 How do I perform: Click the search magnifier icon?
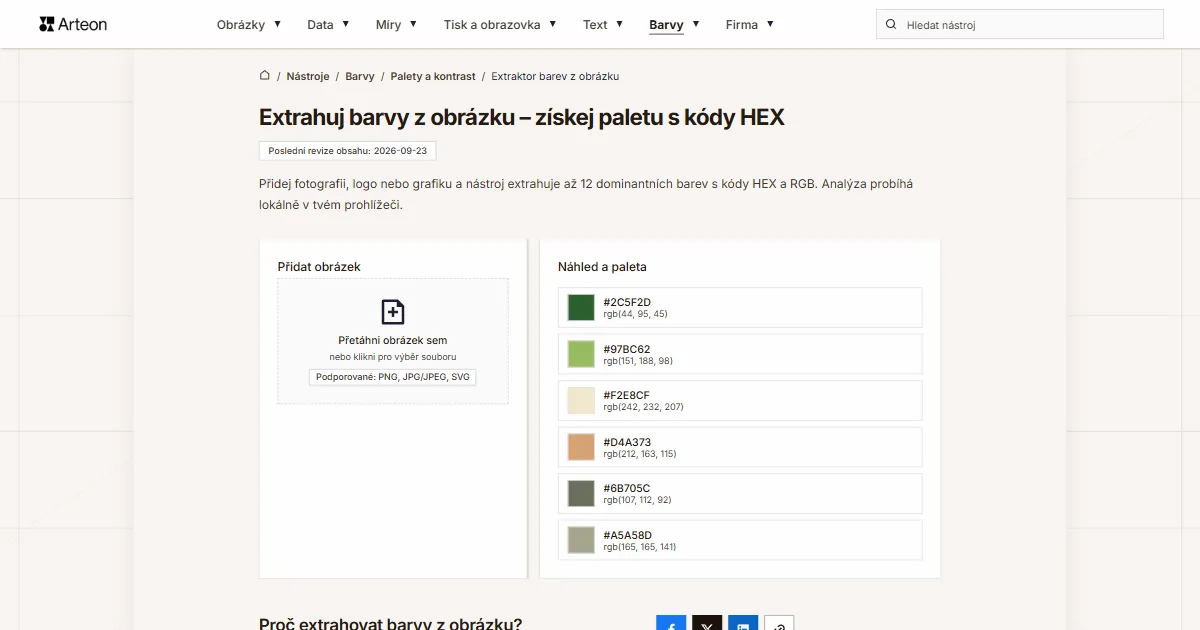click(891, 25)
